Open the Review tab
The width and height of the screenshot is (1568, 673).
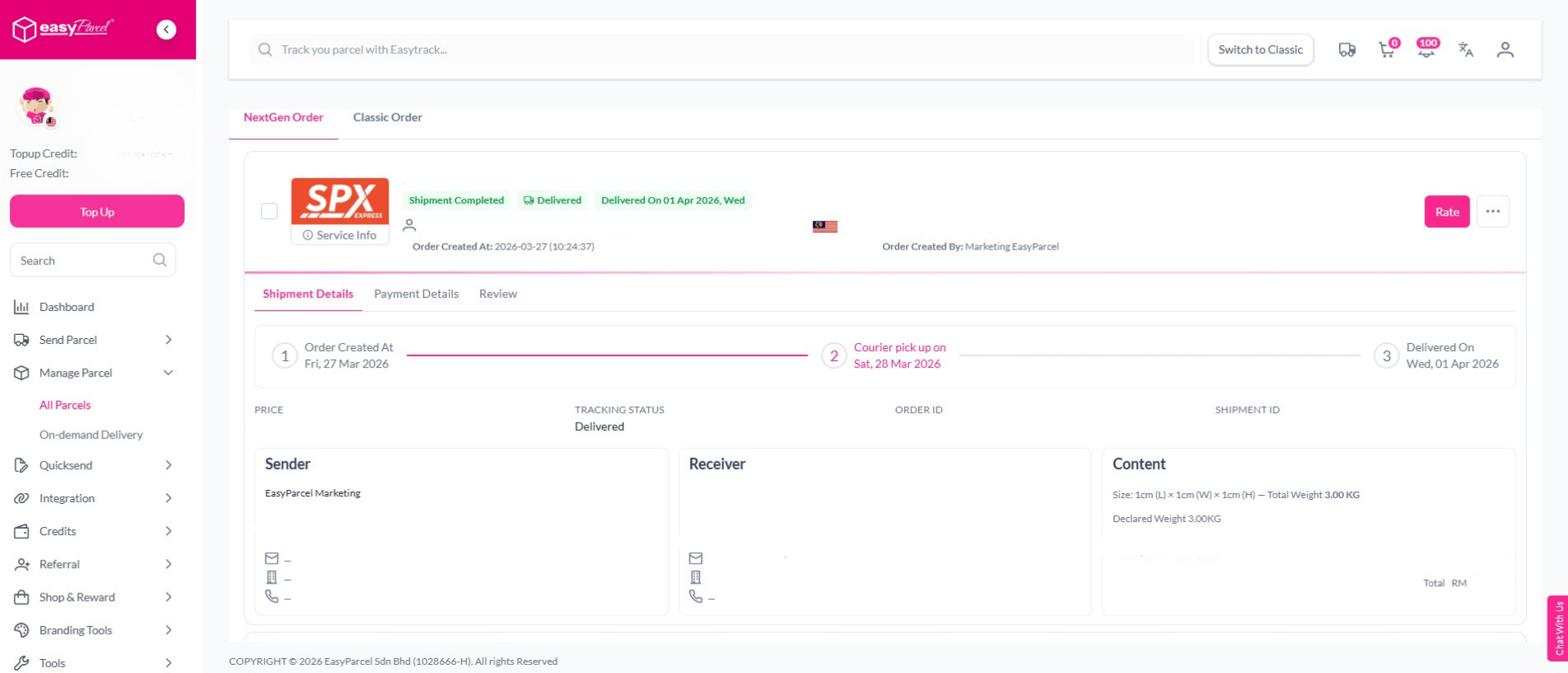point(498,294)
